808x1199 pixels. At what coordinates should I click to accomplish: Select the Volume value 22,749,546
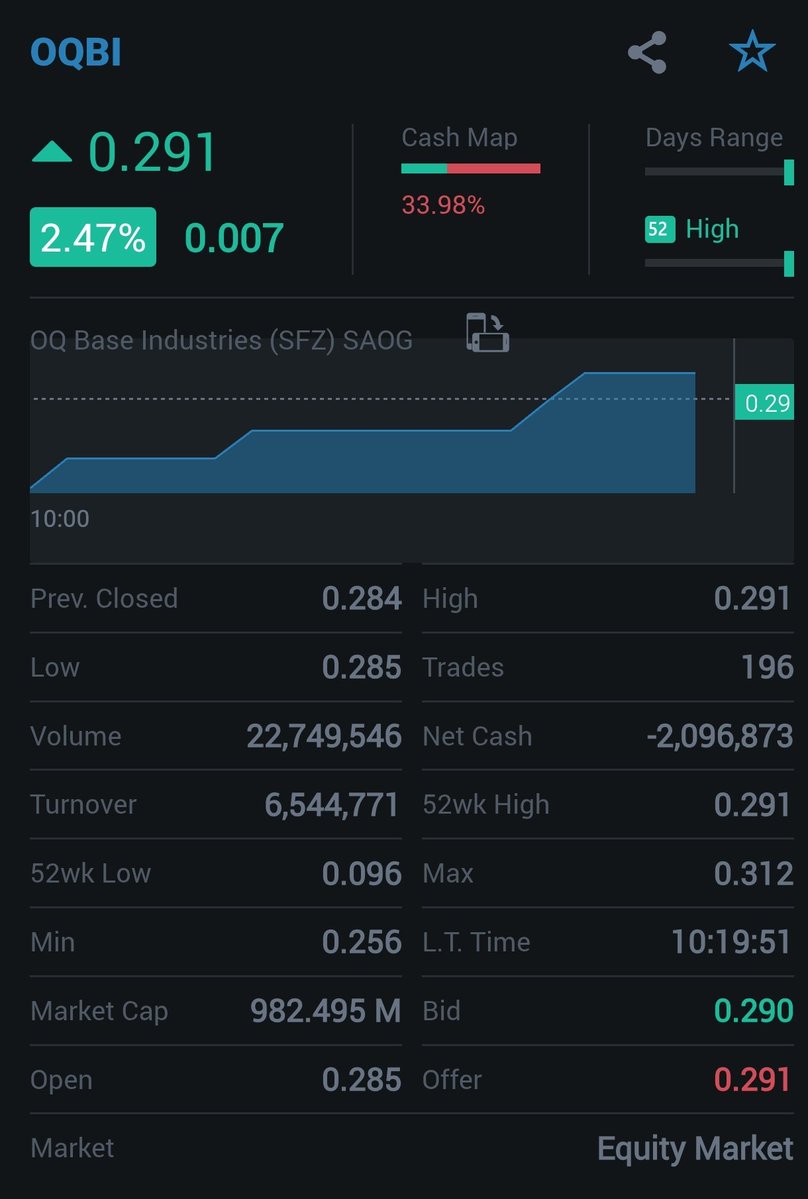(324, 736)
